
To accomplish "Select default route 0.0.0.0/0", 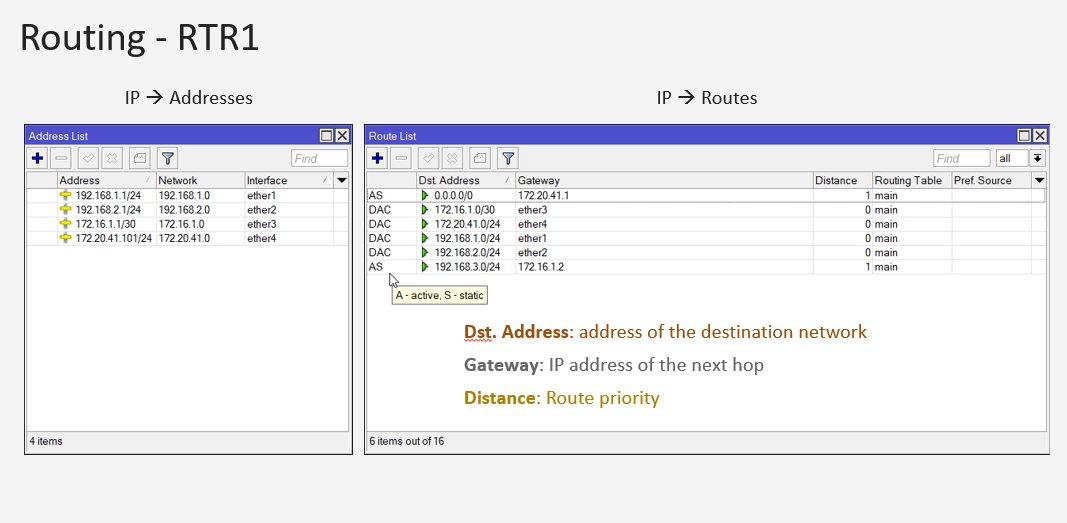I will coord(706,195).
